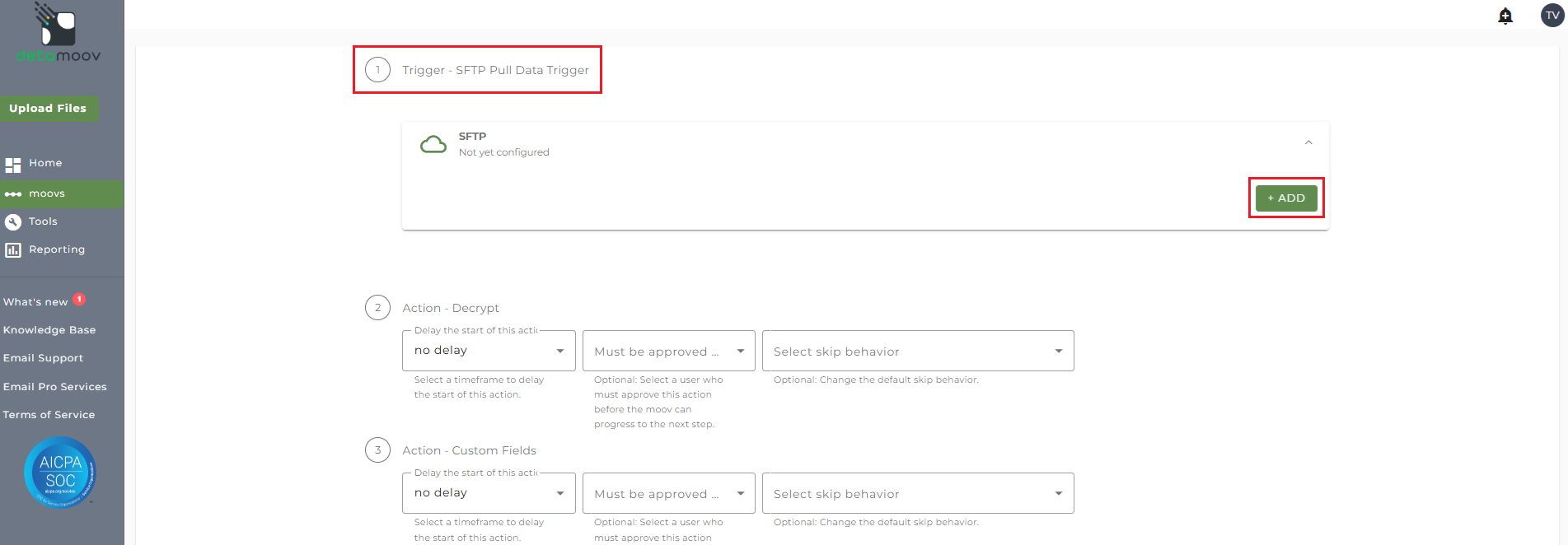Click the Tools wrench icon

[x=13, y=222]
